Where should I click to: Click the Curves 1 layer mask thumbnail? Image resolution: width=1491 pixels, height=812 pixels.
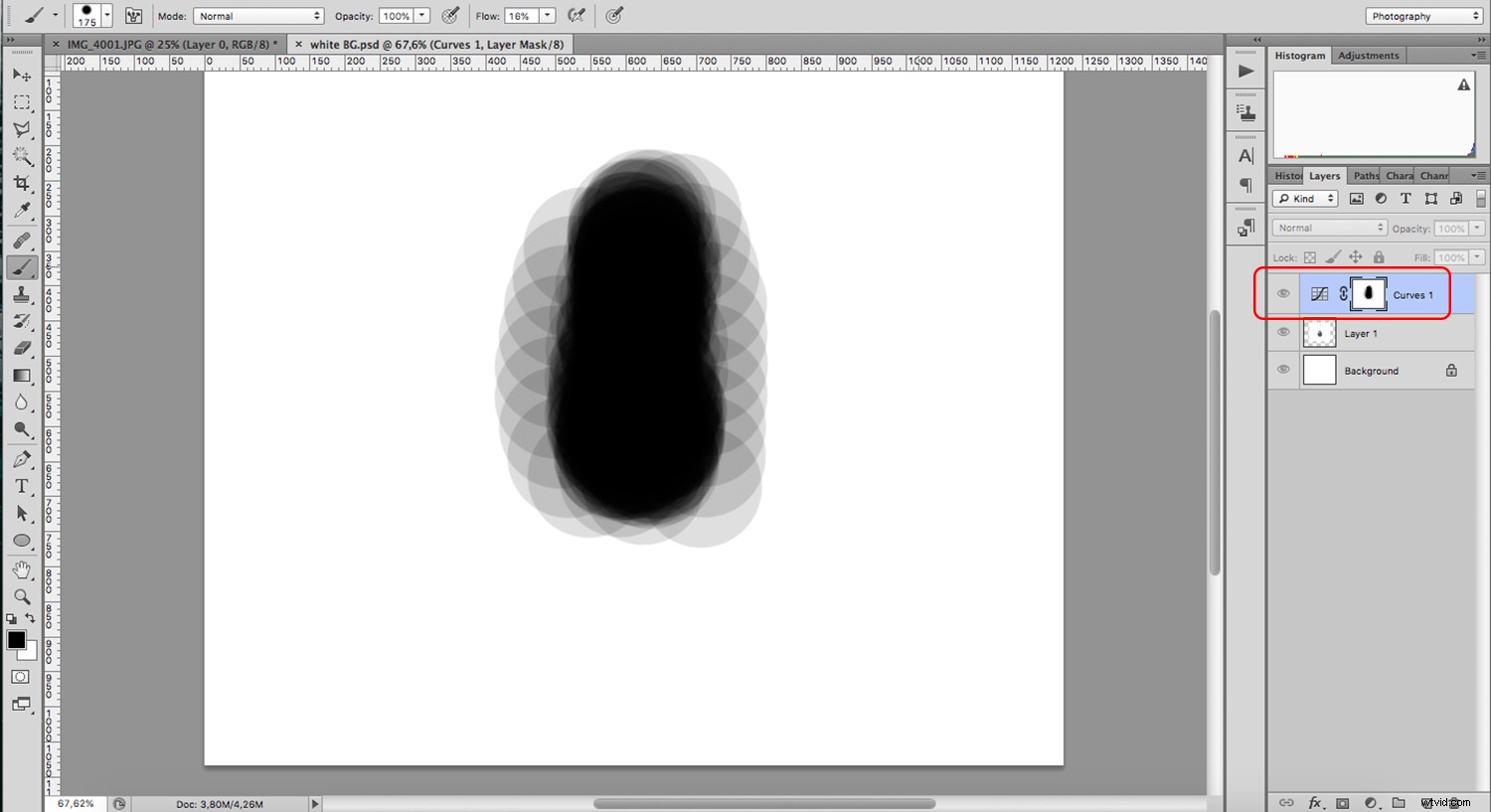1369,293
